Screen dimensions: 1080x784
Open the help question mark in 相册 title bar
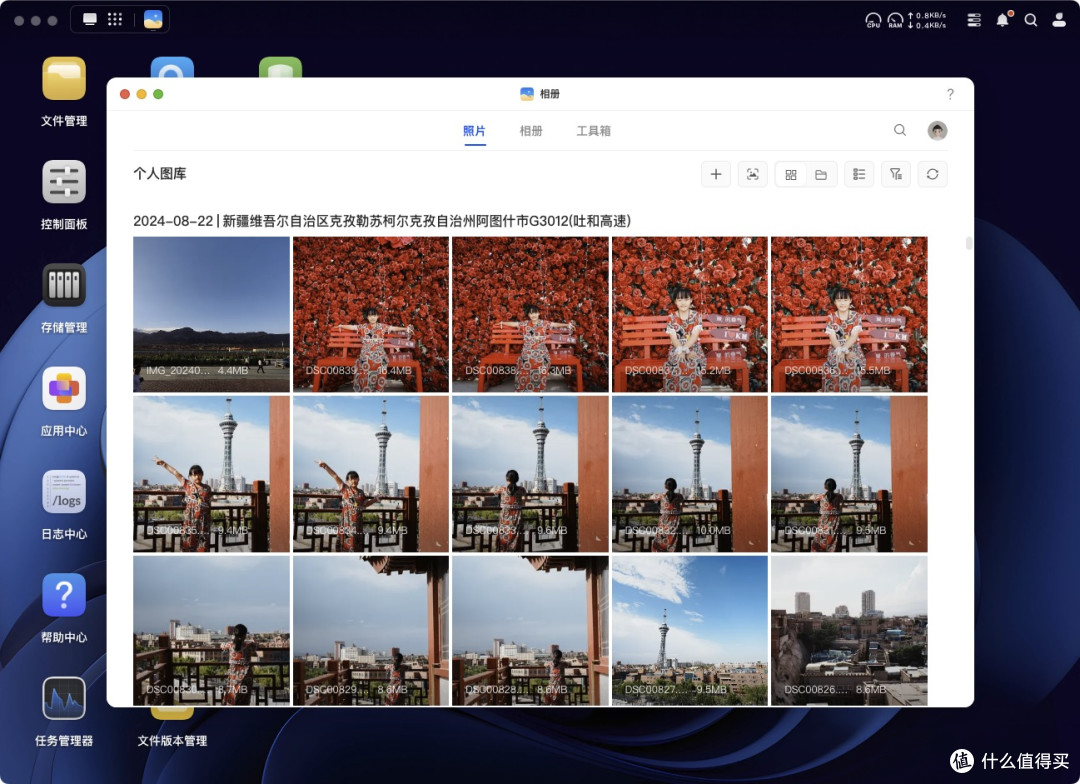pos(950,94)
